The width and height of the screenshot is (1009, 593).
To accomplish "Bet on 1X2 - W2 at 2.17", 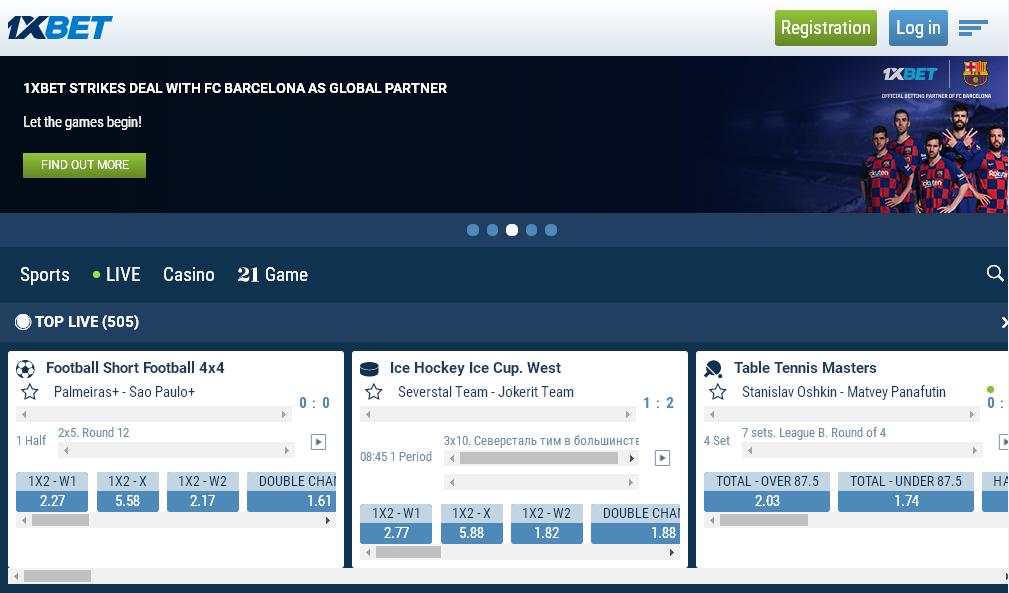I will [203, 492].
